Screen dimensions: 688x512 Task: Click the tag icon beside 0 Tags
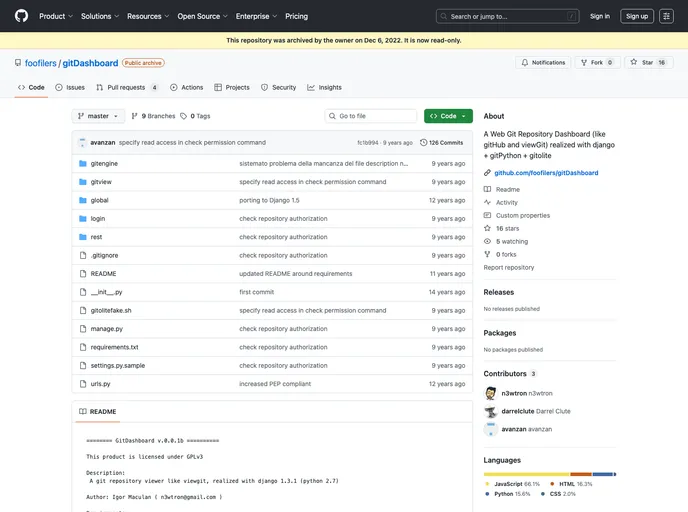pos(184,116)
